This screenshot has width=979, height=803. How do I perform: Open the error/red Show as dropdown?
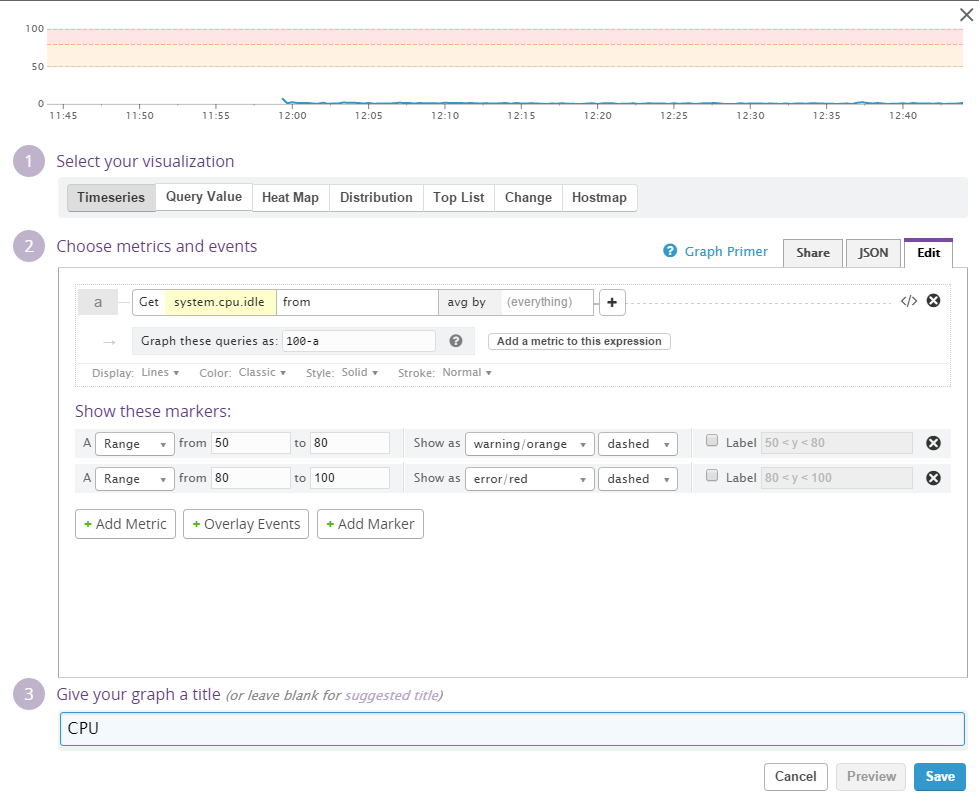pos(529,479)
